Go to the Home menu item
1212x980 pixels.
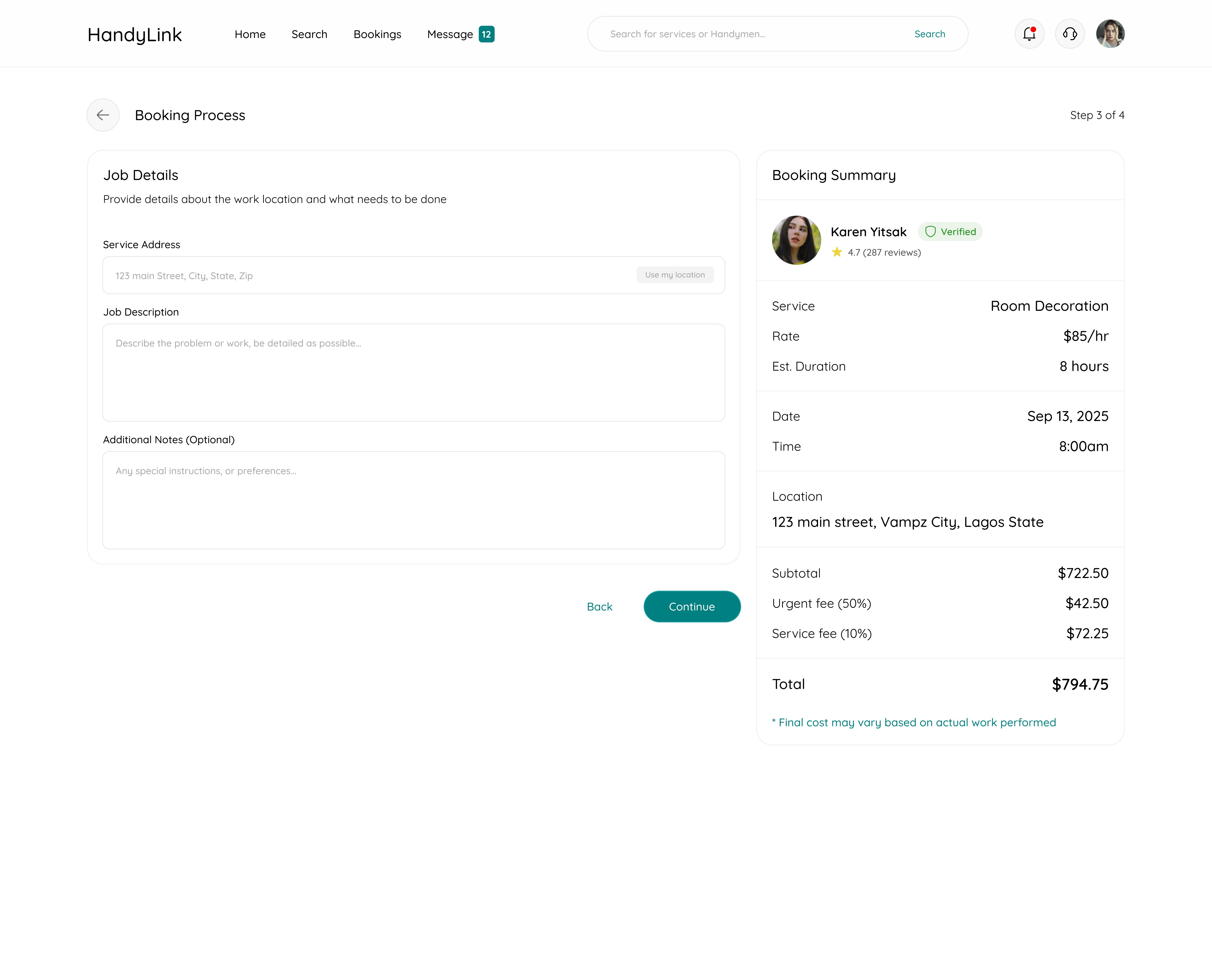(250, 34)
